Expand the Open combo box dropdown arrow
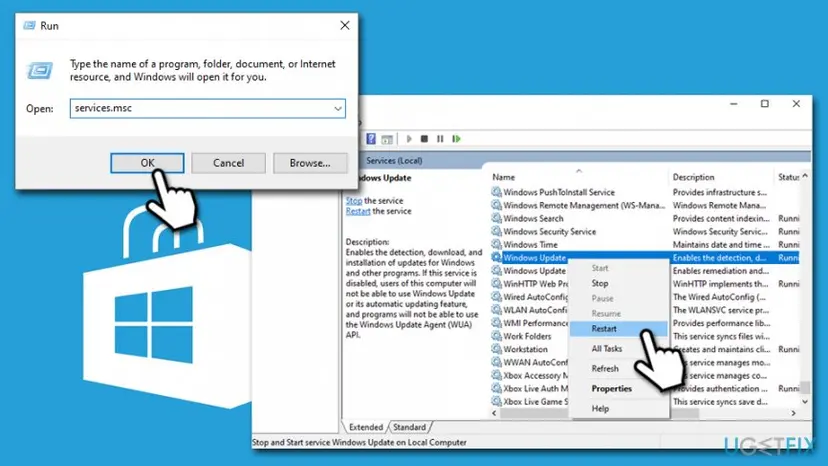Viewport: 828px width, 466px height. click(338, 108)
